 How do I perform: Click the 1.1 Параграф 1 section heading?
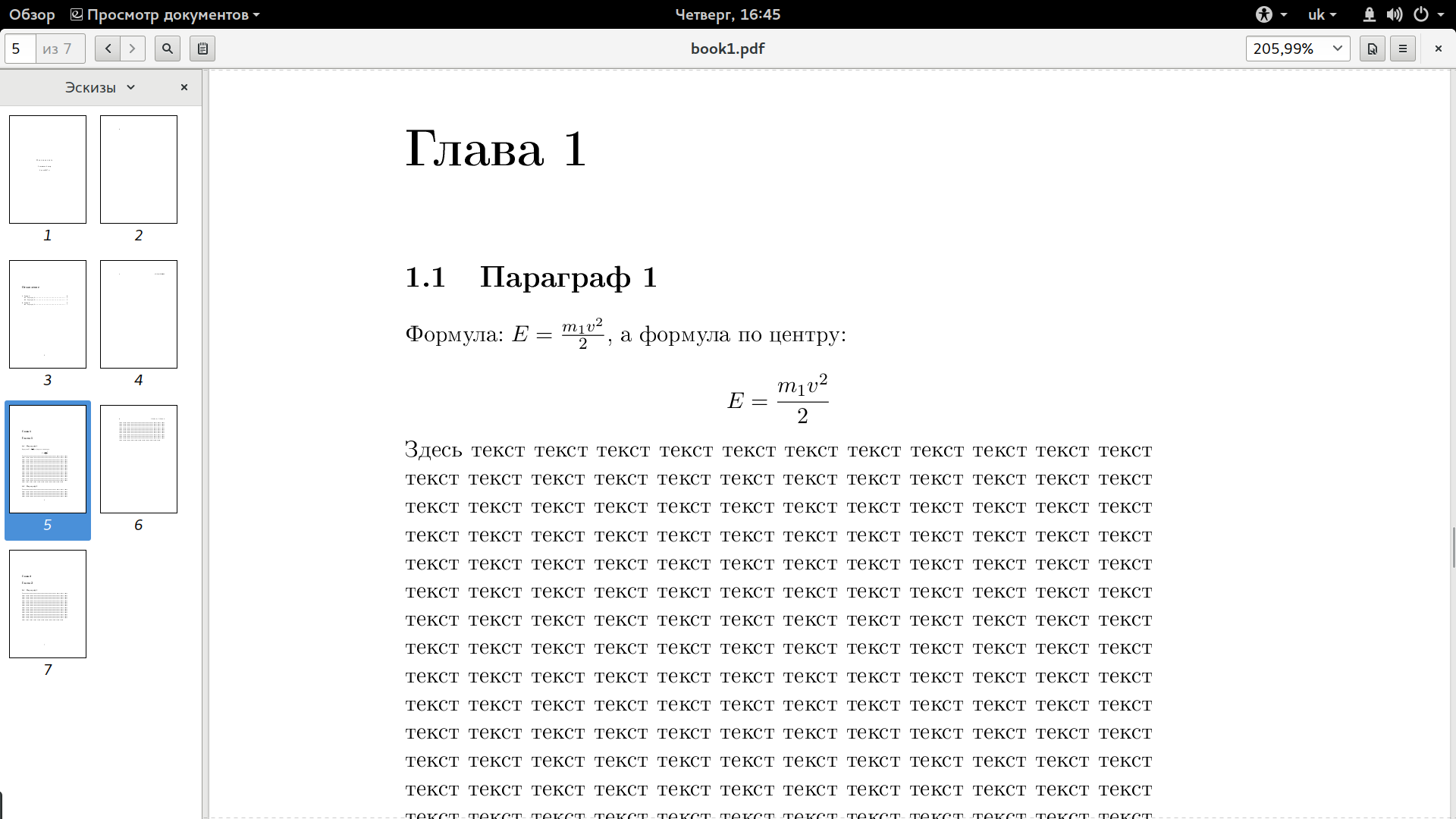pos(531,278)
